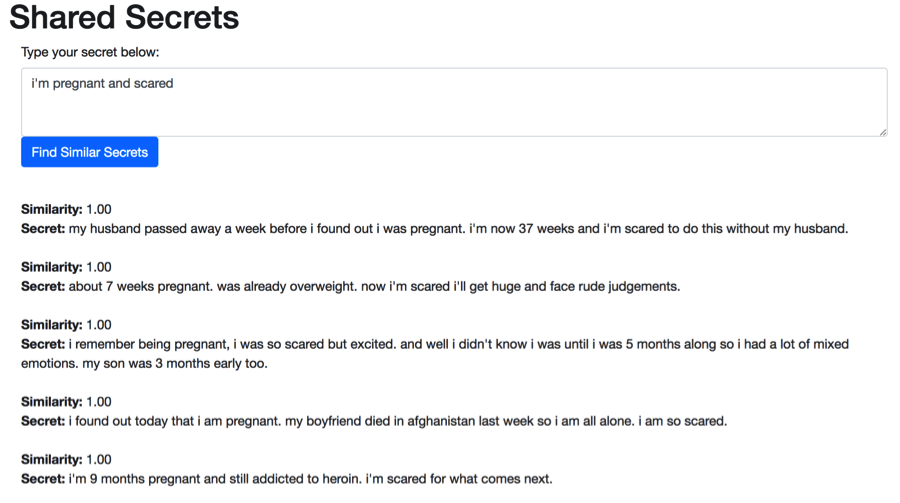Click the fourth result's Similarity label
This screenshot has width=900, height=503.
pos(52,402)
